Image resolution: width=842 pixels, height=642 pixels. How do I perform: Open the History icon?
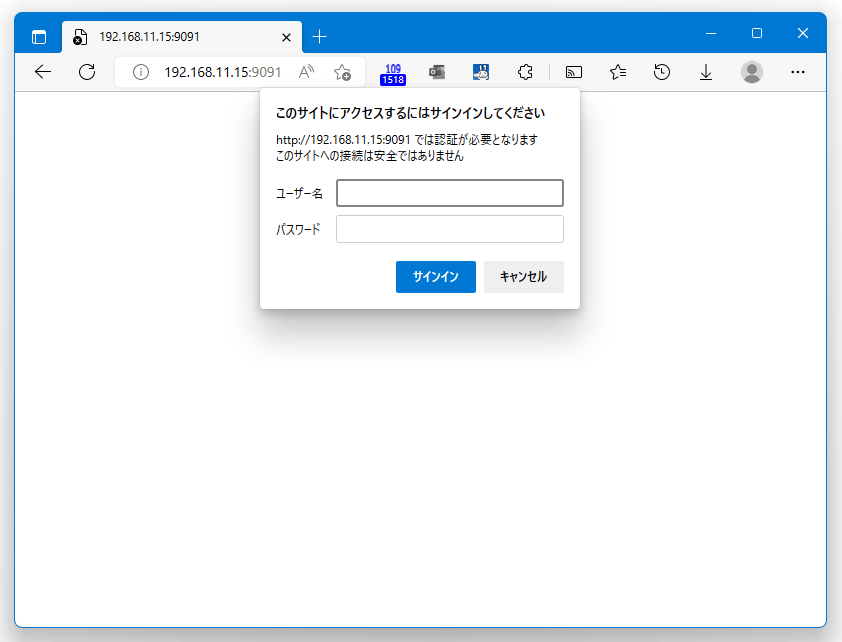[662, 72]
